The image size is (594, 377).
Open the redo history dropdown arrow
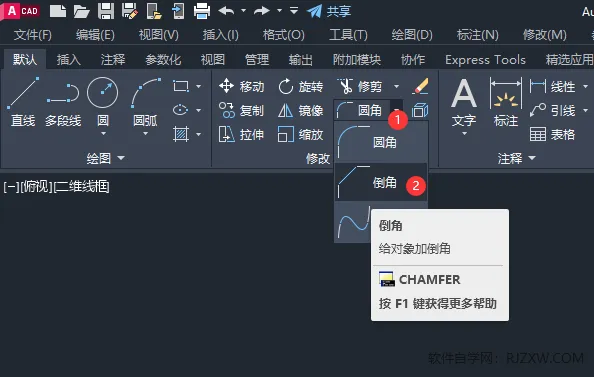[x=279, y=11]
